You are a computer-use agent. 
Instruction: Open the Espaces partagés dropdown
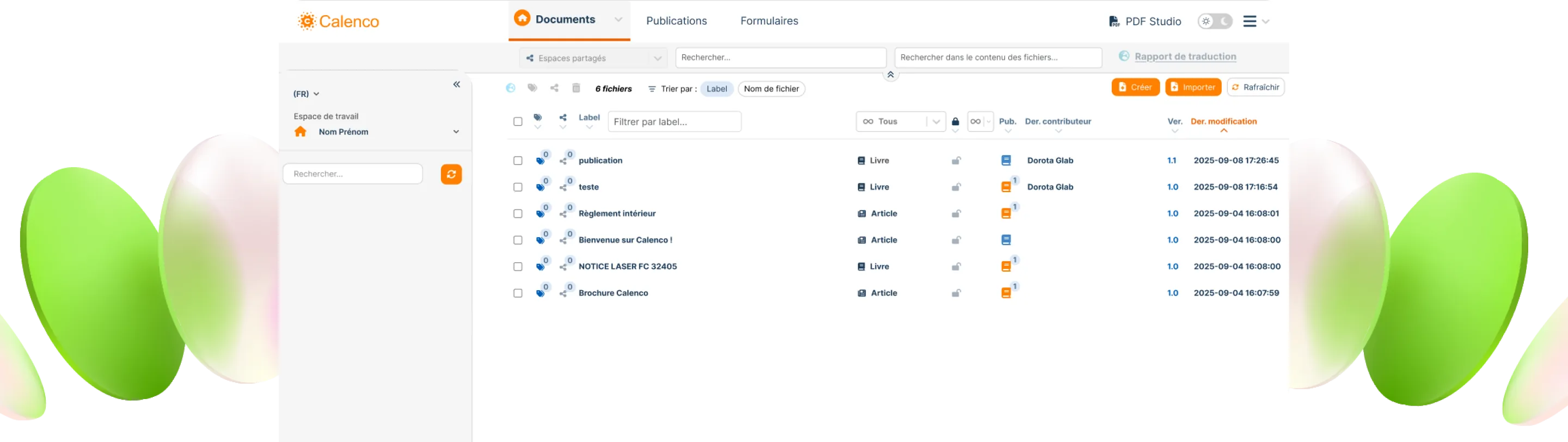click(593, 58)
